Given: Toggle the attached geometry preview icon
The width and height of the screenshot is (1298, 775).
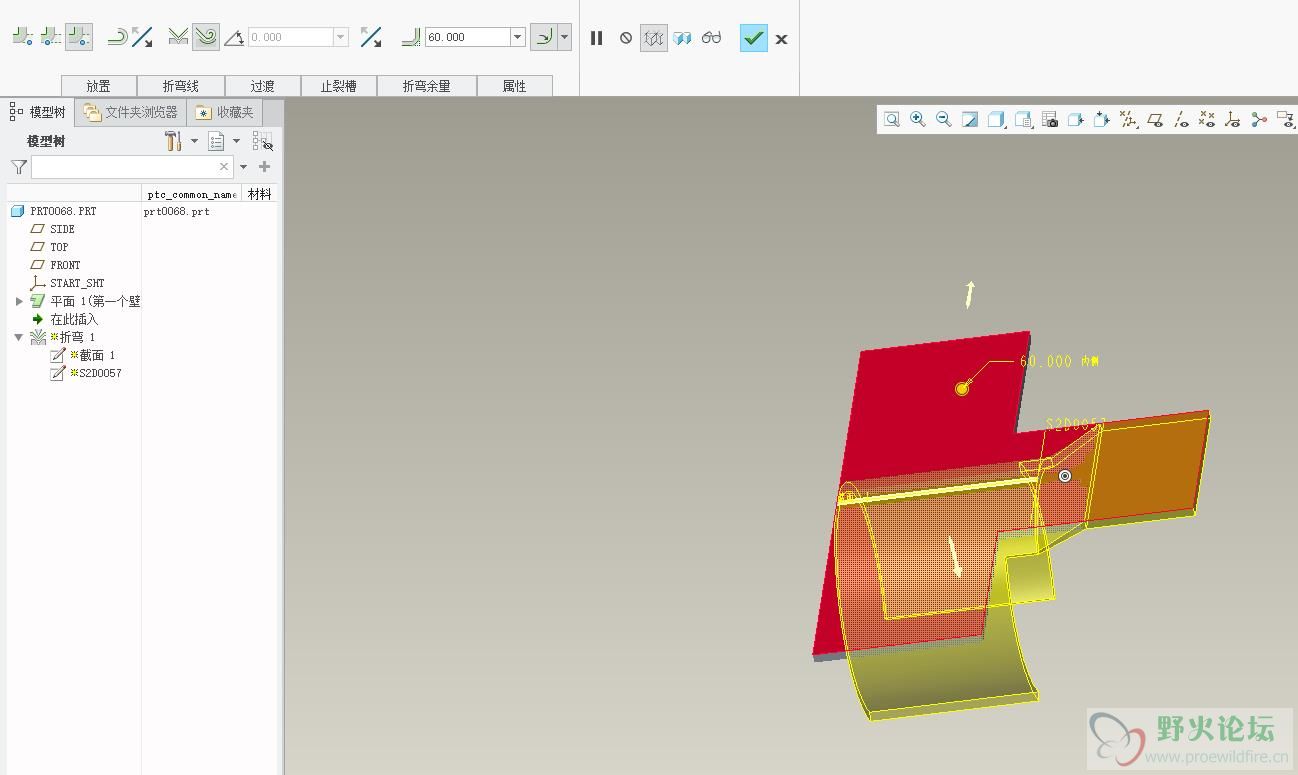Looking at the screenshot, I should coord(683,38).
